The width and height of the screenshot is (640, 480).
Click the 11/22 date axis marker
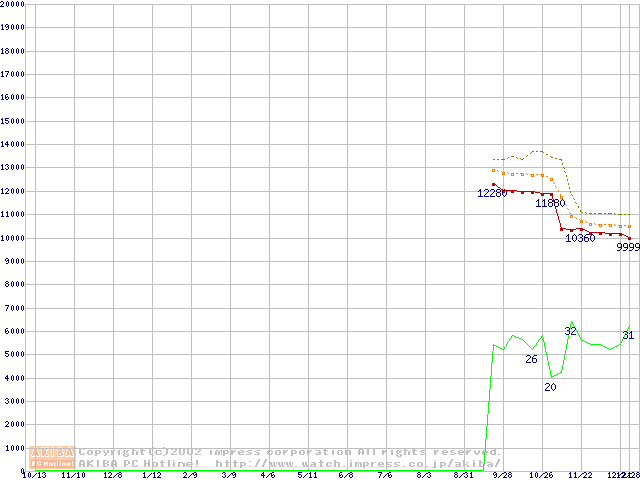581,475
